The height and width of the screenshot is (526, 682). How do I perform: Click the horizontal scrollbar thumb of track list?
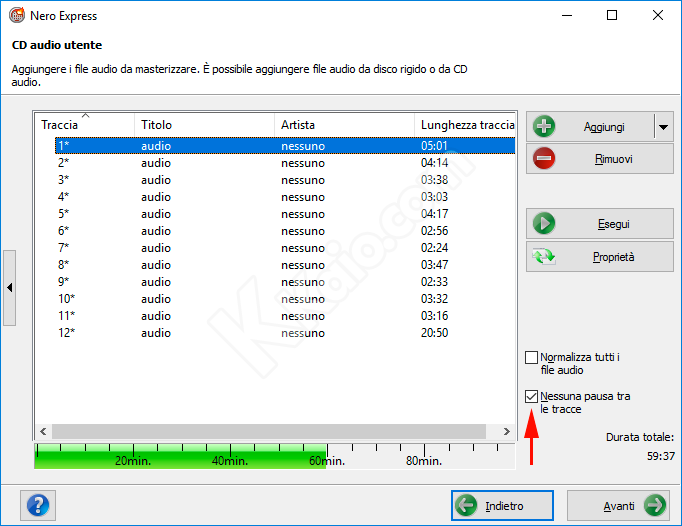coord(269,432)
